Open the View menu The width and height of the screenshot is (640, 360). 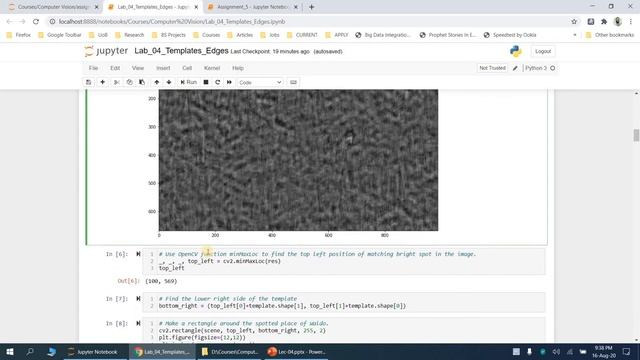click(x=138, y=68)
